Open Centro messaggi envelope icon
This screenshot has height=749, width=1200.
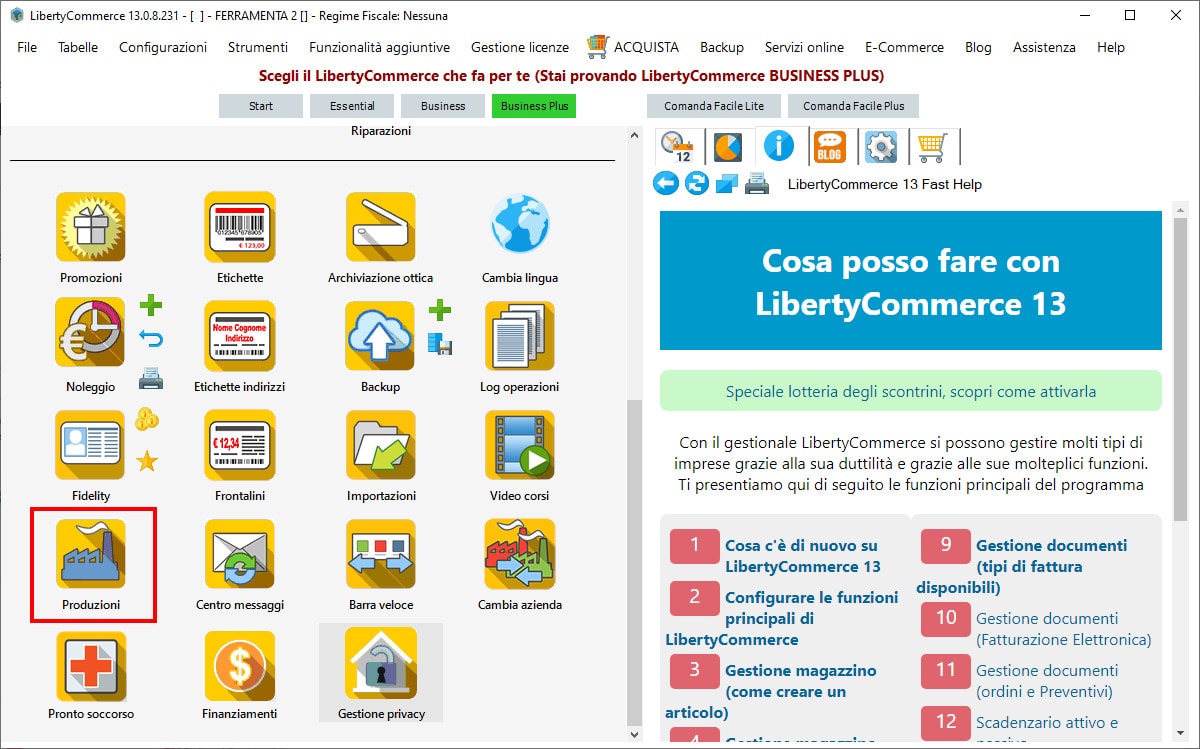(x=240, y=553)
